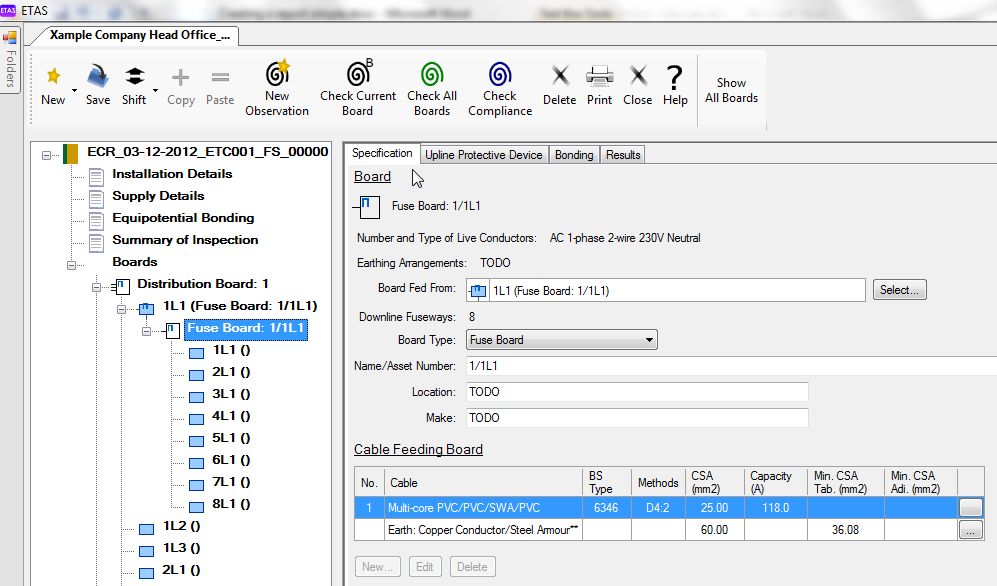Viewport: 997px width, 586px height.
Task: Open Supply Details in tree
Action: 158,196
